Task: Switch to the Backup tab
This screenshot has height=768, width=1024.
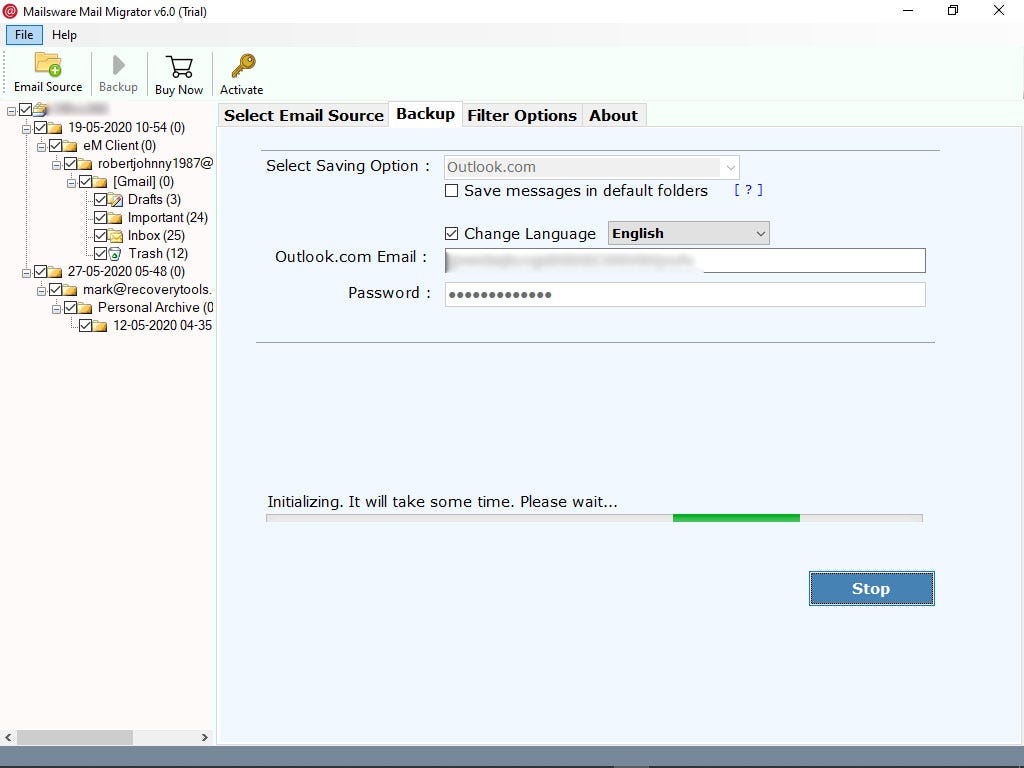Action: click(425, 114)
